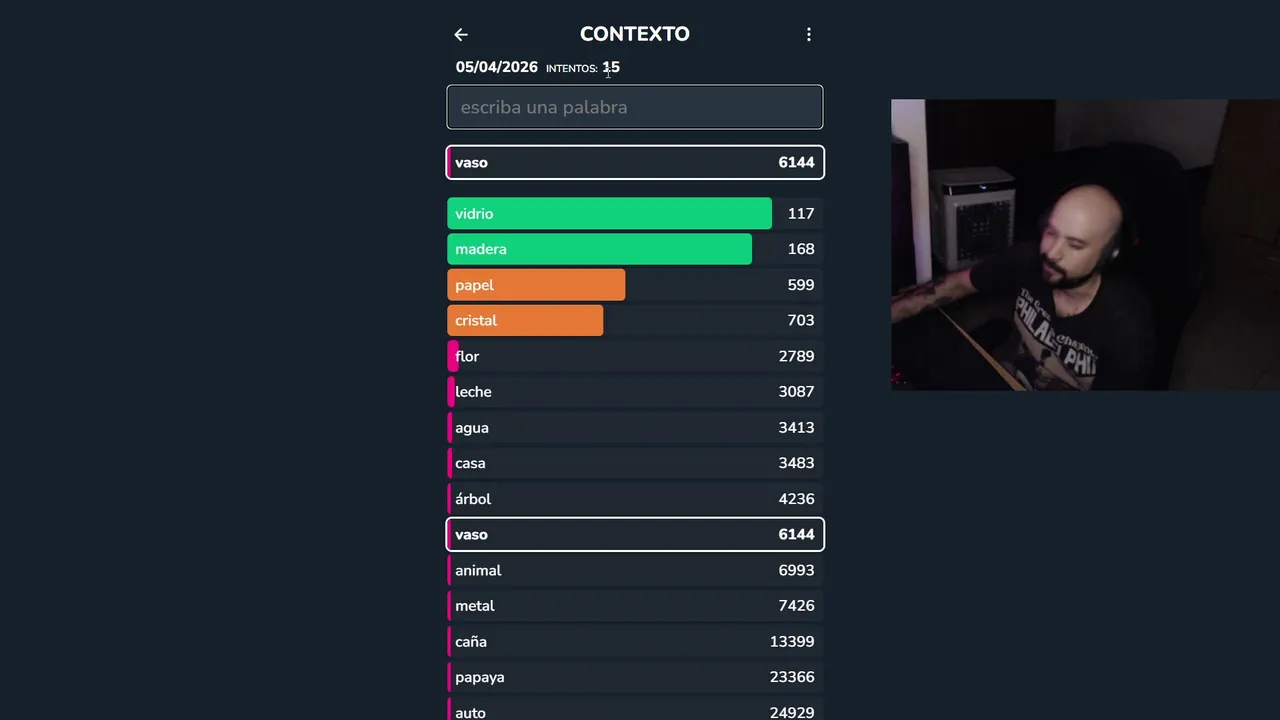Click the 'casa' guess row

coord(635,463)
